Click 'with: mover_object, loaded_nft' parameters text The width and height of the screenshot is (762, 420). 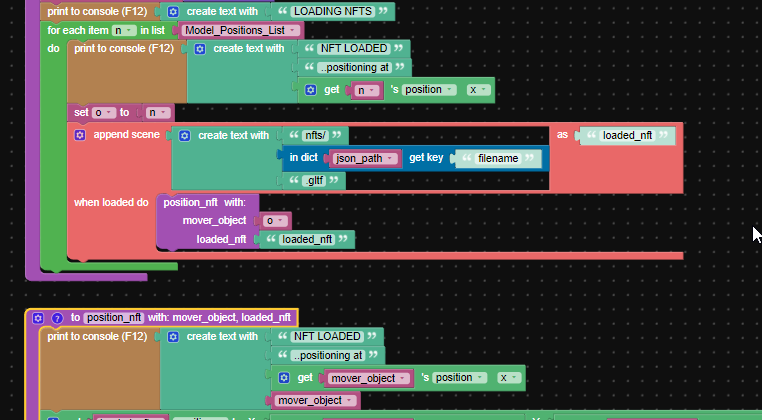(219, 317)
